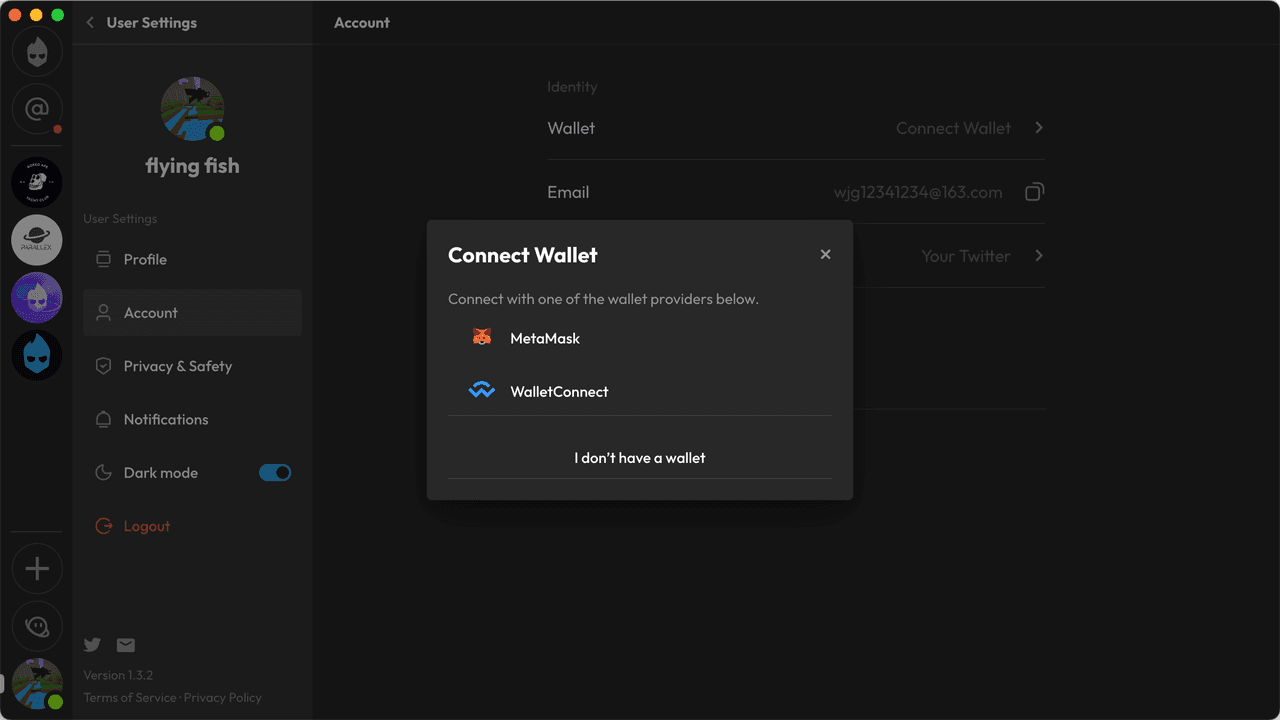Open the Parallex planet server
Image resolution: width=1280 pixels, height=720 pixels.
coord(37,240)
